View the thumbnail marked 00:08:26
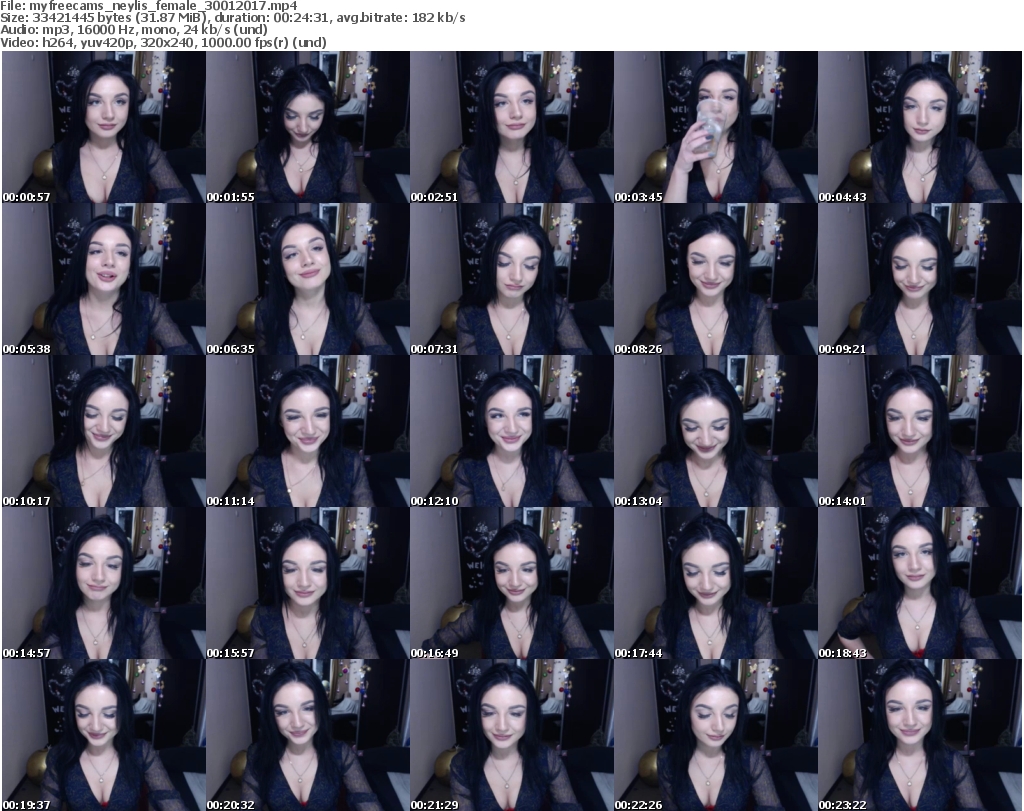 pyautogui.click(x=715, y=279)
